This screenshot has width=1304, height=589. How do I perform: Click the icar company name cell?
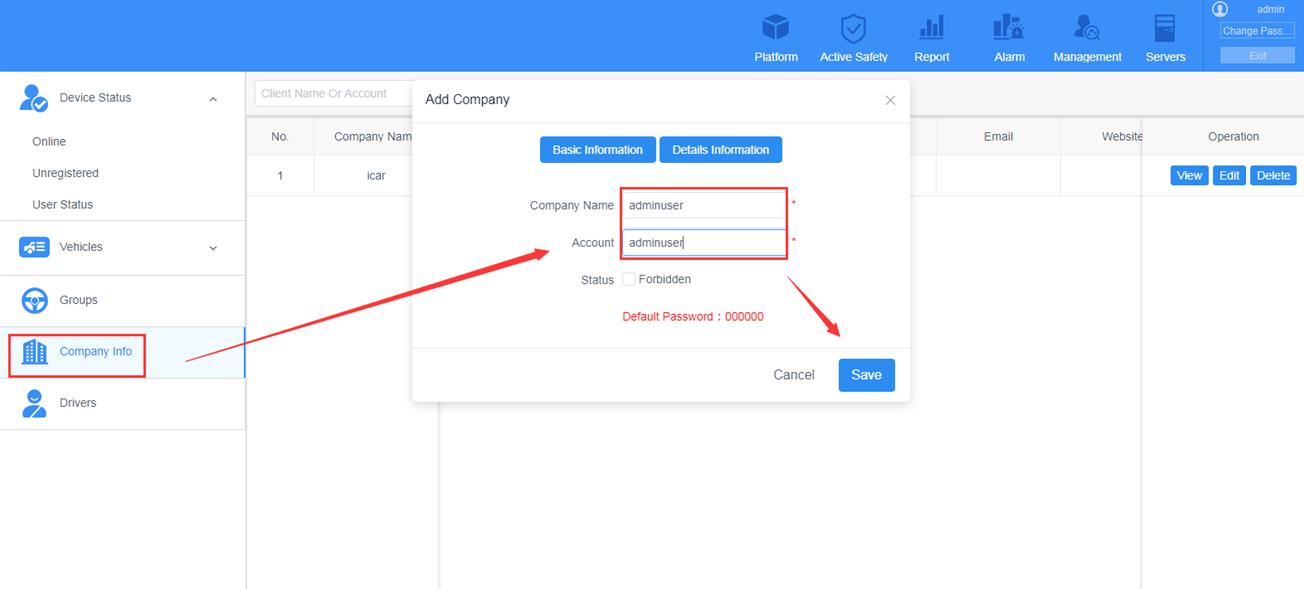[x=376, y=176]
